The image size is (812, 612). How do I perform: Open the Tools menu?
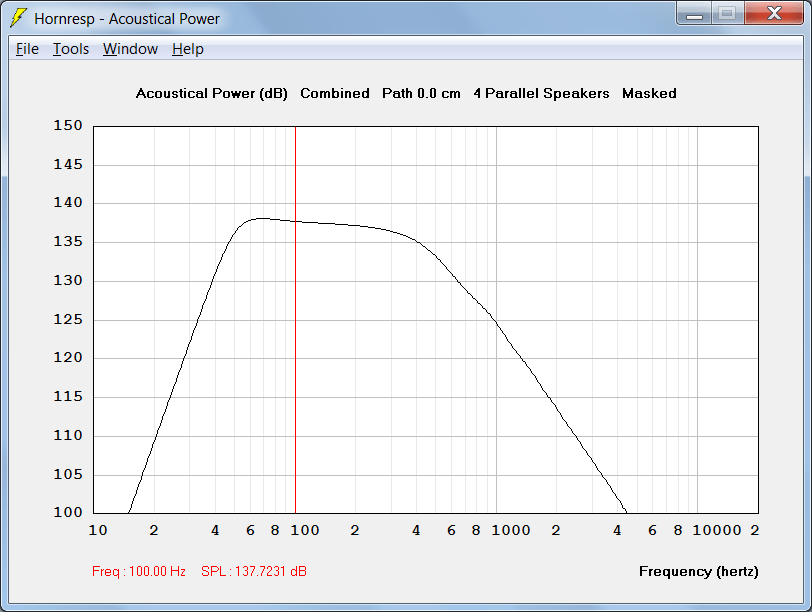[x=71, y=49]
